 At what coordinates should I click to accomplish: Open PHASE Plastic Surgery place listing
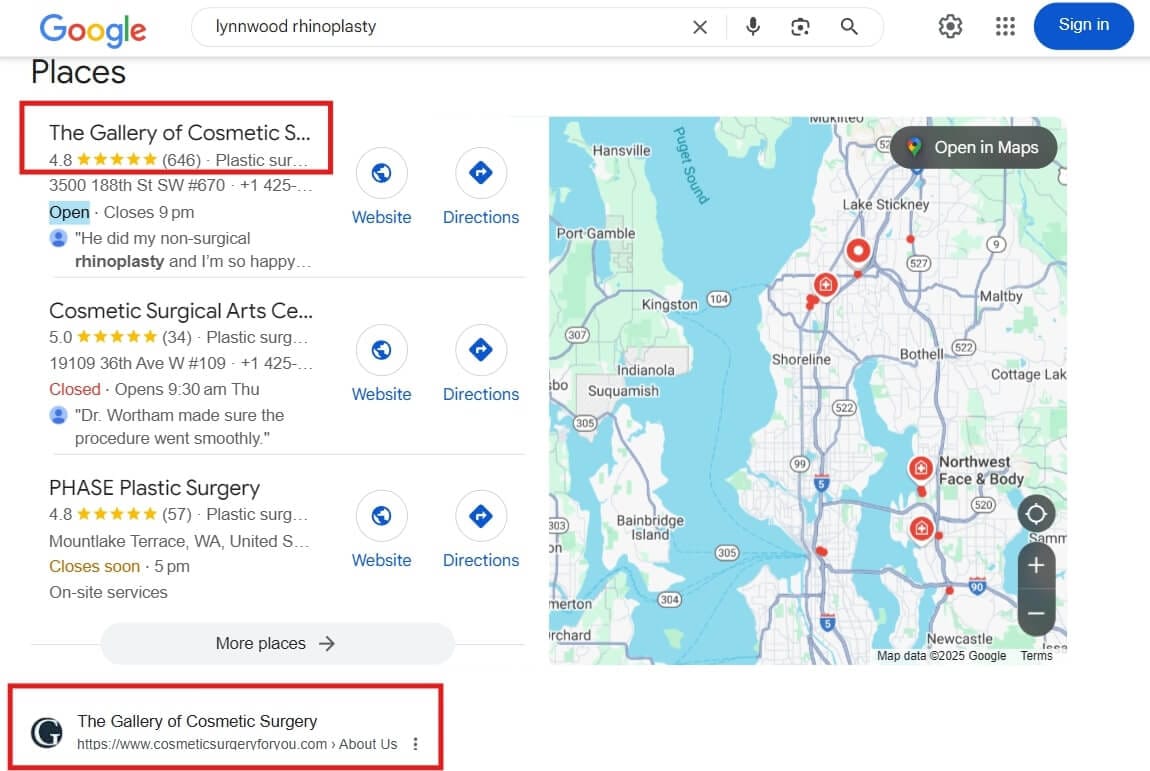[x=154, y=488]
